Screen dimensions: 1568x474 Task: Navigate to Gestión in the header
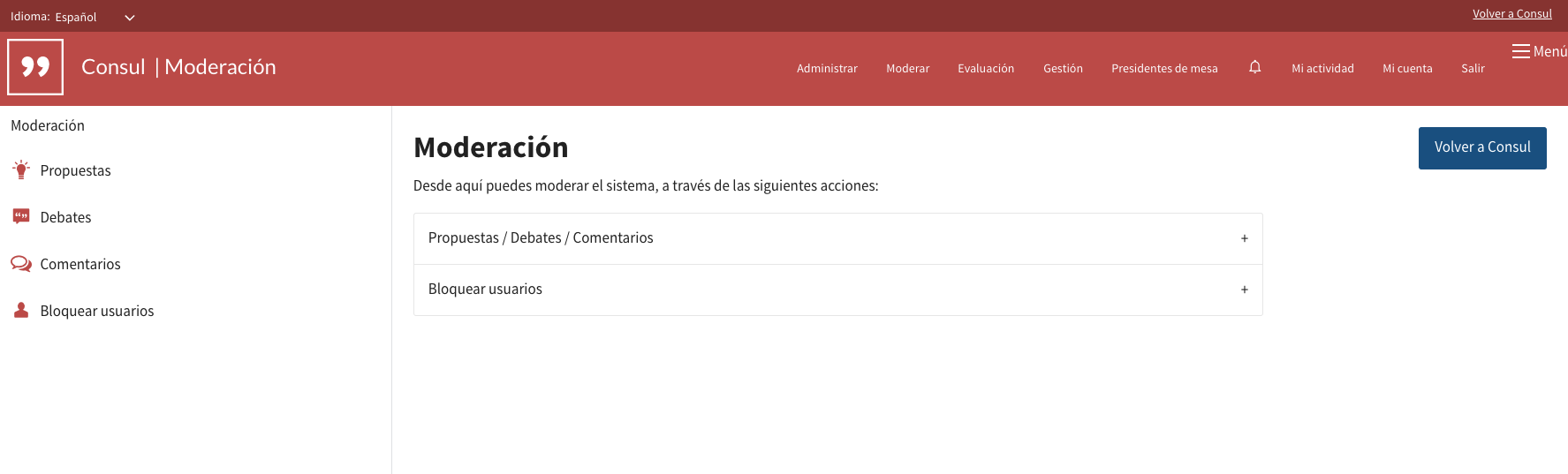point(1063,68)
